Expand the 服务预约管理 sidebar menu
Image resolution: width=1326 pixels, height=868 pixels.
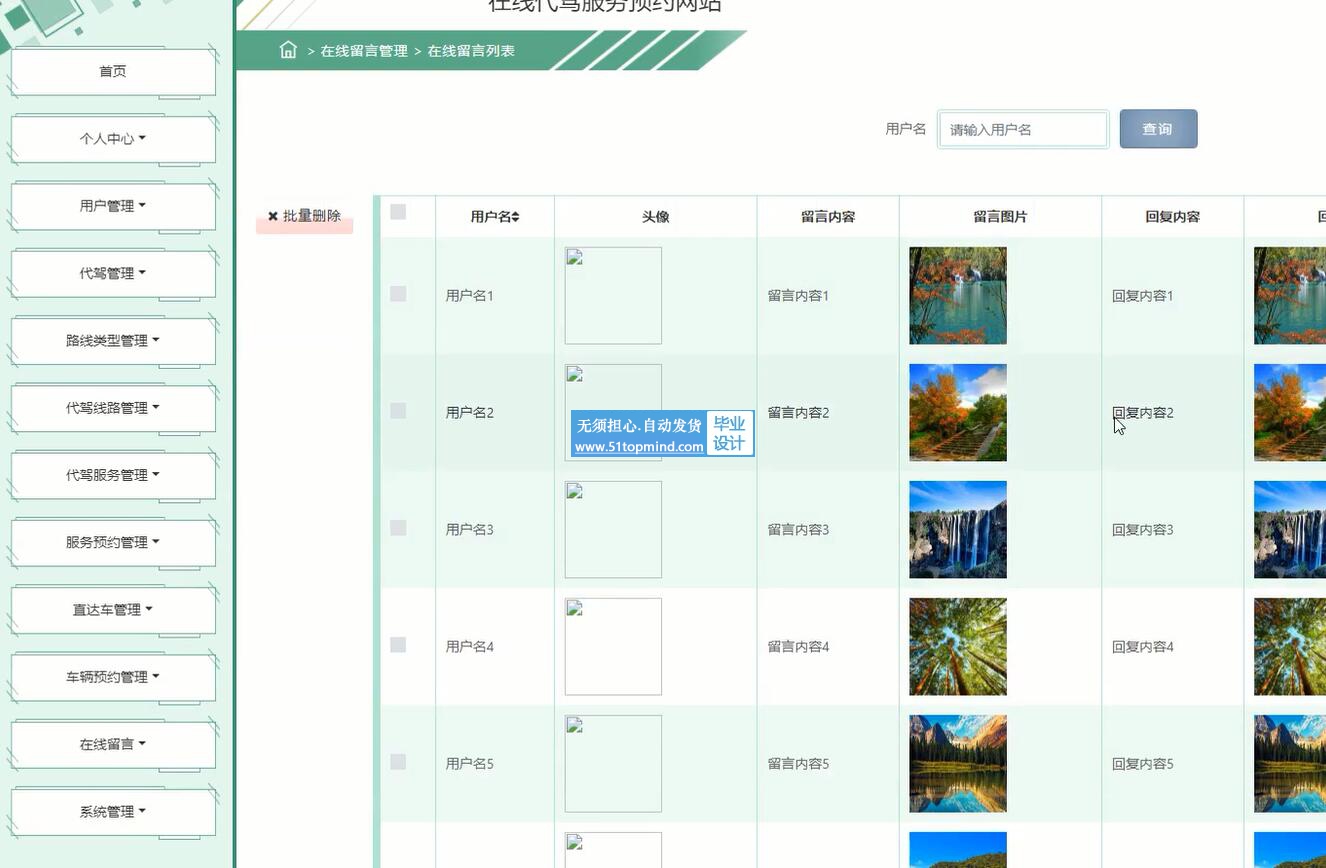pos(113,542)
